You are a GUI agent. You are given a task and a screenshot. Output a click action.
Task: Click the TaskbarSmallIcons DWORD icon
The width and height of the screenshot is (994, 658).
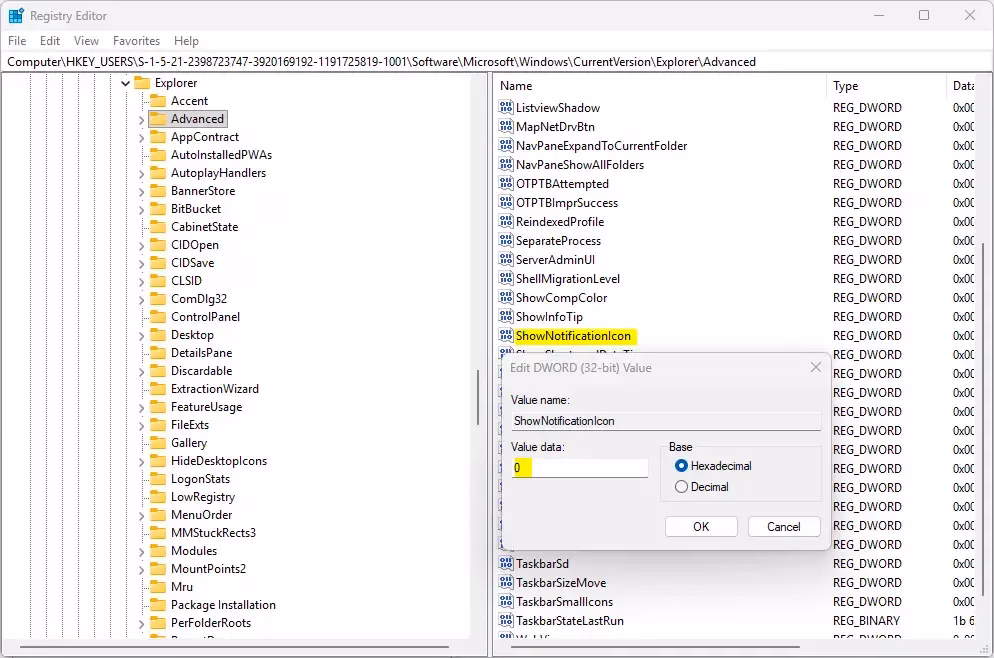pos(505,601)
